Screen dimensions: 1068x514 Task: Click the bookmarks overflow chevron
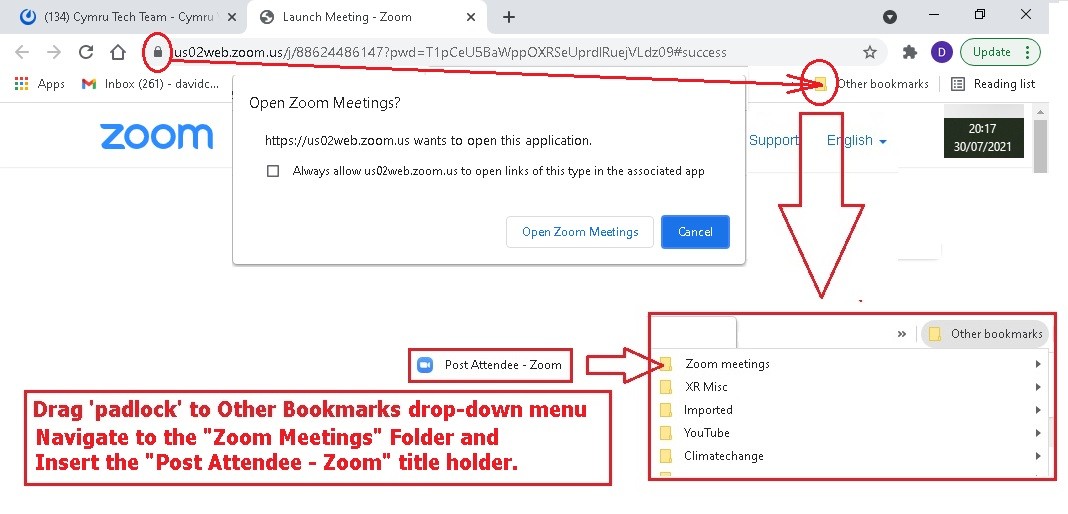tap(902, 334)
